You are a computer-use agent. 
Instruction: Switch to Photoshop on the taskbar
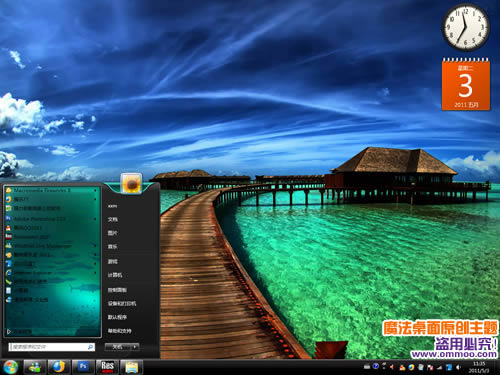click(x=83, y=367)
